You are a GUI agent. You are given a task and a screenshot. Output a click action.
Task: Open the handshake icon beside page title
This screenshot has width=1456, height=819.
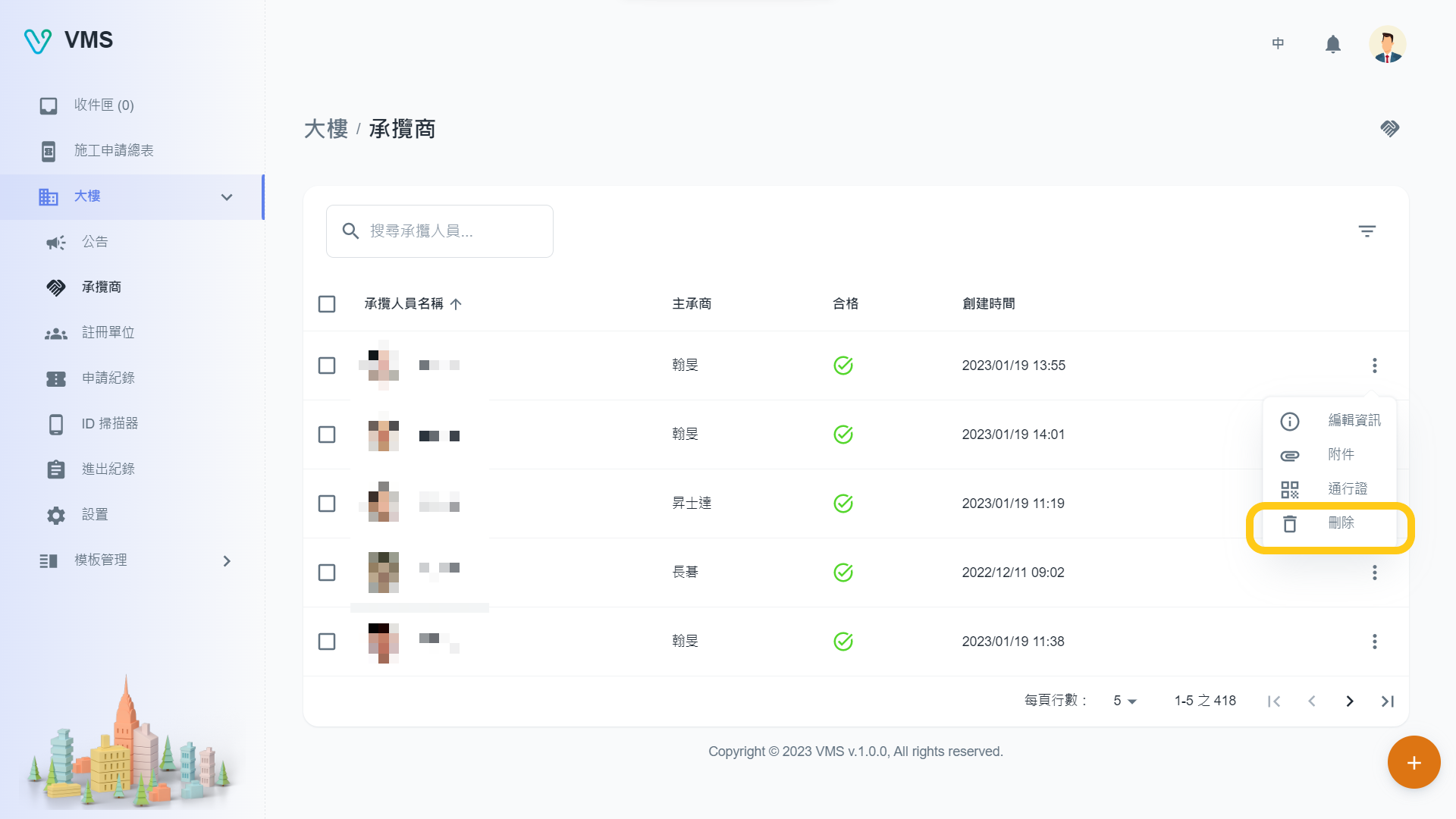tap(1389, 128)
